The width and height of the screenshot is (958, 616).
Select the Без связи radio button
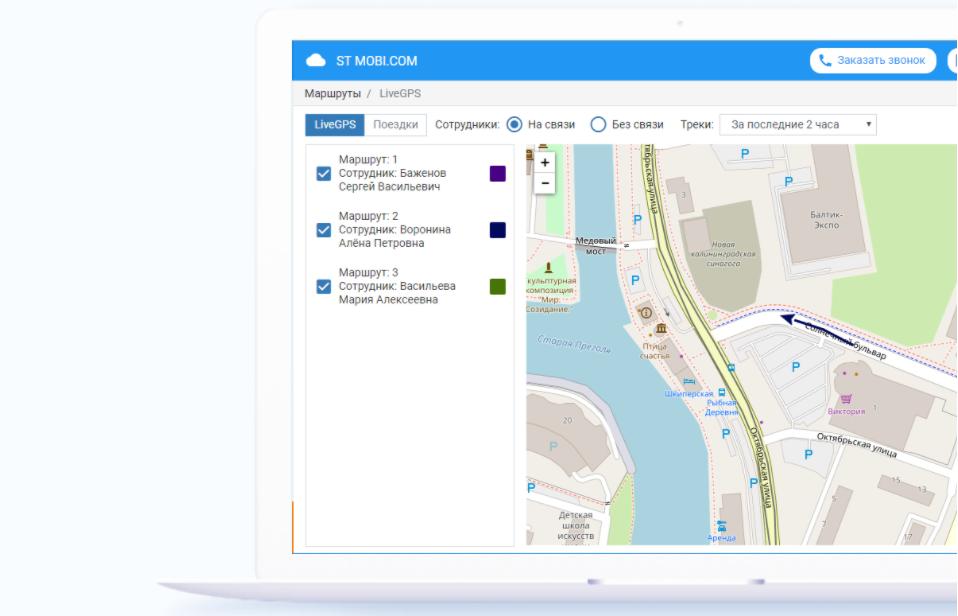(x=598, y=125)
